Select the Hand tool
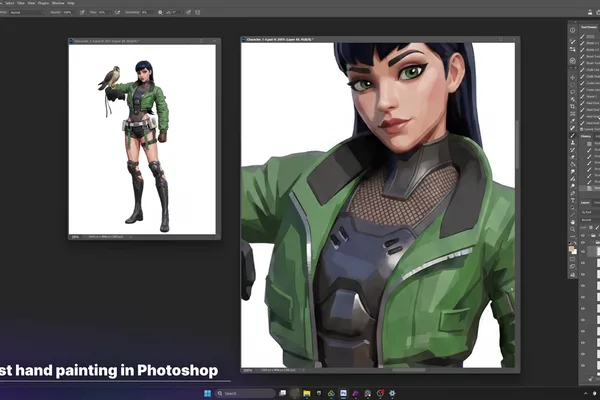 coord(572,222)
